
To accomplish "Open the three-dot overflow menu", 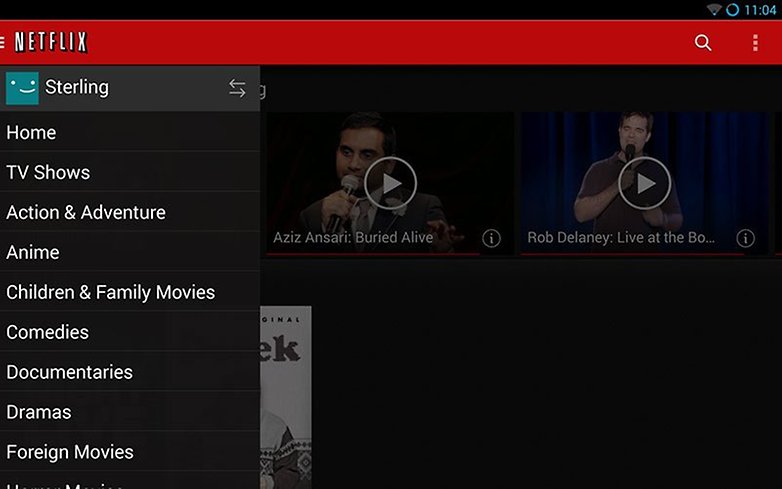I will (x=756, y=43).
